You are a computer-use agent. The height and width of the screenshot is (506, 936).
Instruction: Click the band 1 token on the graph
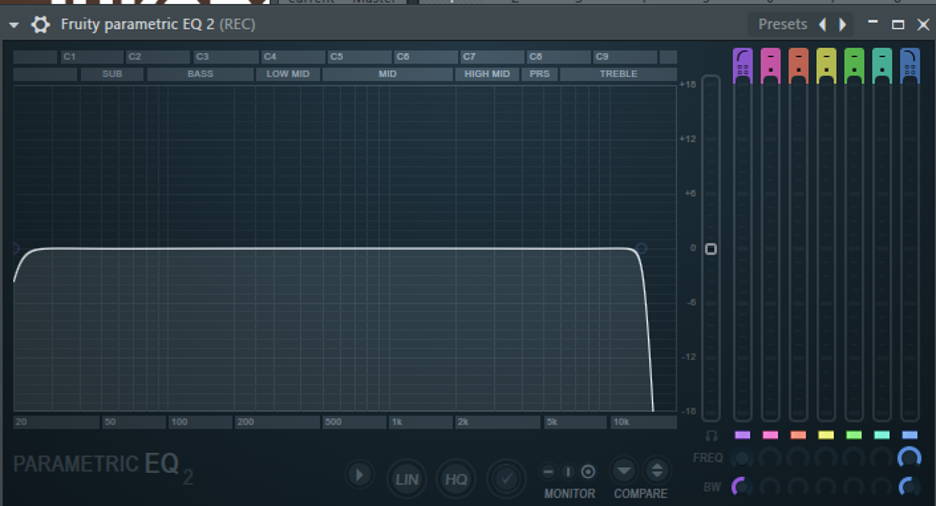pyautogui.click(x=16, y=248)
